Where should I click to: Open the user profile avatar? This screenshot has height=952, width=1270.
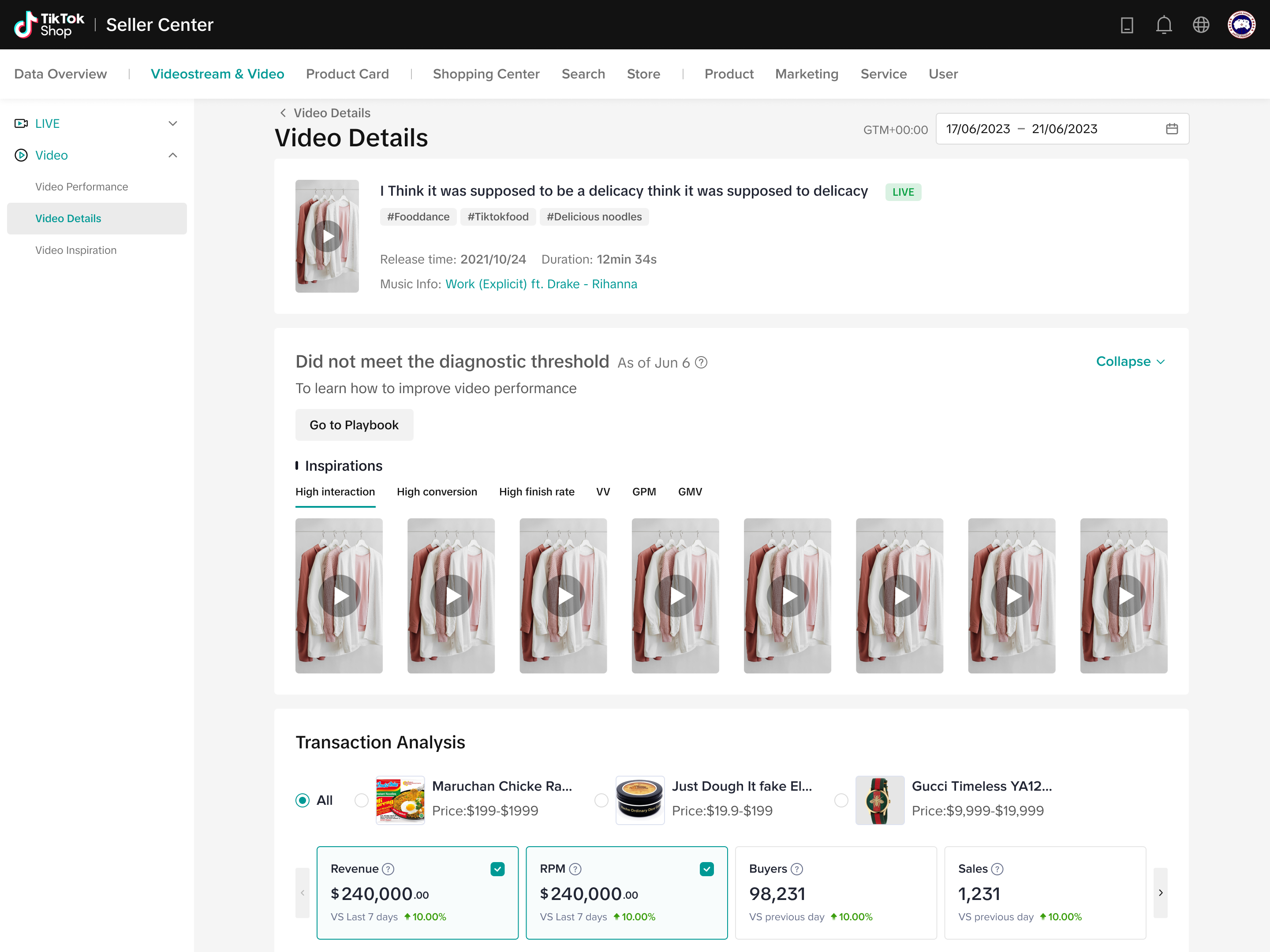pyautogui.click(x=1241, y=25)
